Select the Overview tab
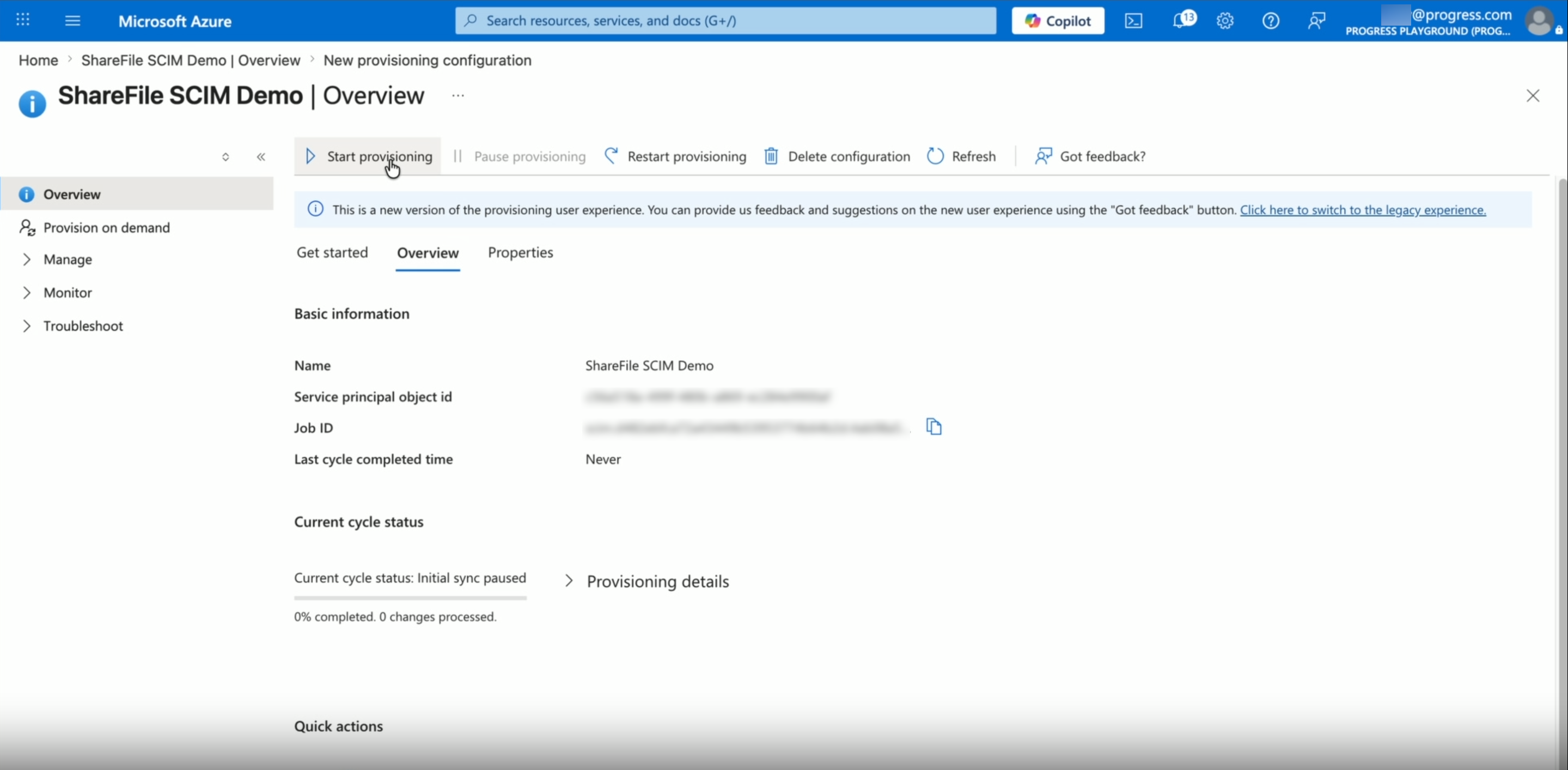Image resolution: width=1568 pixels, height=770 pixels. [x=428, y=253]
